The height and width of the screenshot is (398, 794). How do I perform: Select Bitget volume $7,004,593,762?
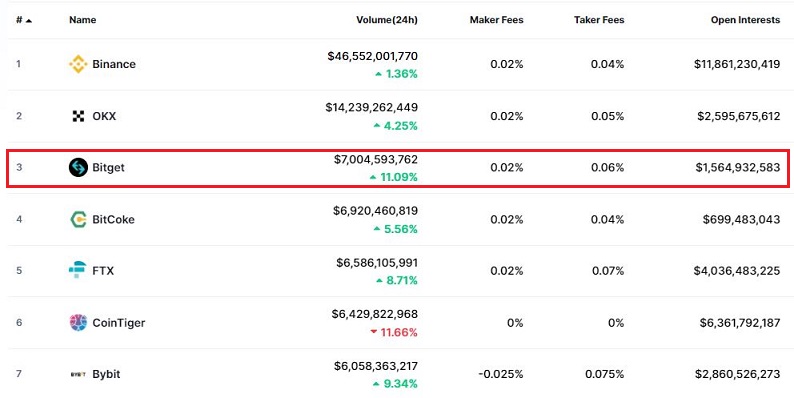click(376, 160)
